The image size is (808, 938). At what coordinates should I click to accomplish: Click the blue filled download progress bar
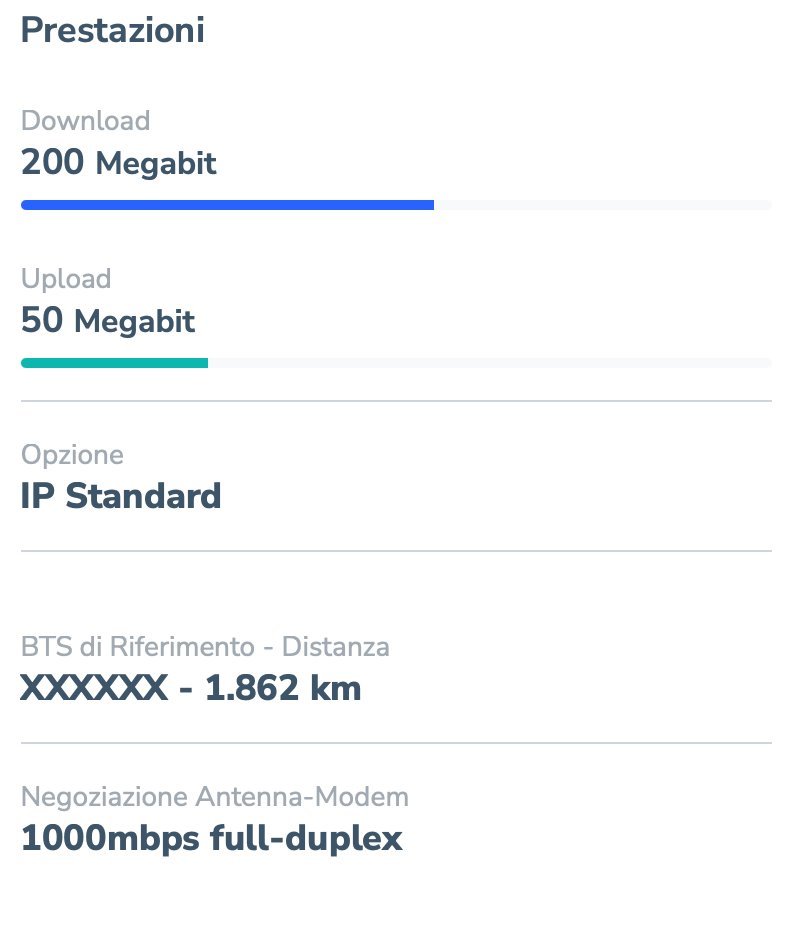227,205
